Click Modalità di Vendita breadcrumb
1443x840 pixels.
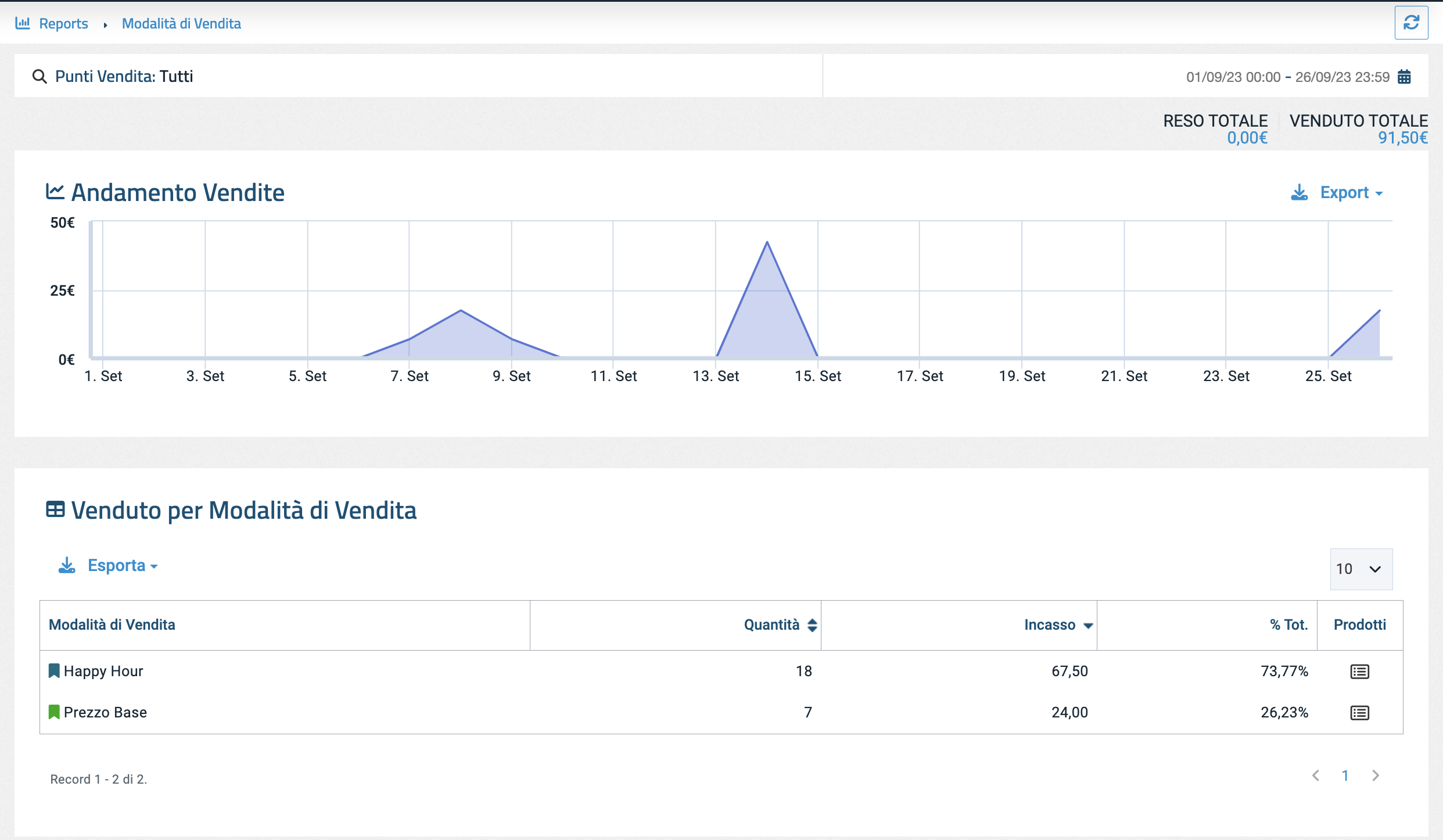[x=181, y=24]
